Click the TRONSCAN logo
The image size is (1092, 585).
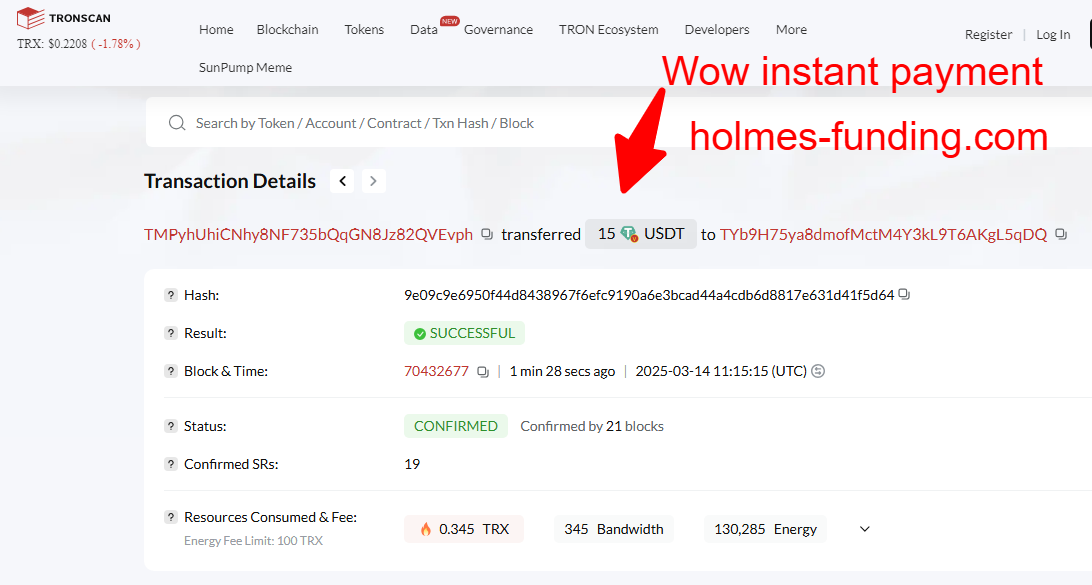coord(63,18)
